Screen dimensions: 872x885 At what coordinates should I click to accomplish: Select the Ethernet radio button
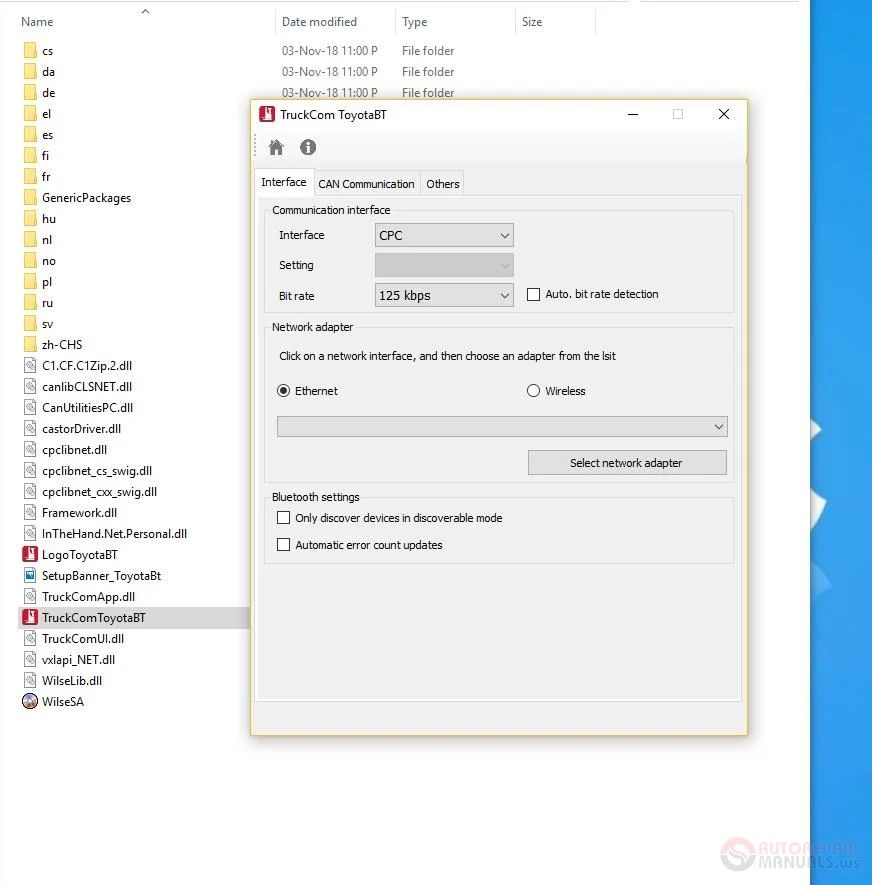coord(283,391)
